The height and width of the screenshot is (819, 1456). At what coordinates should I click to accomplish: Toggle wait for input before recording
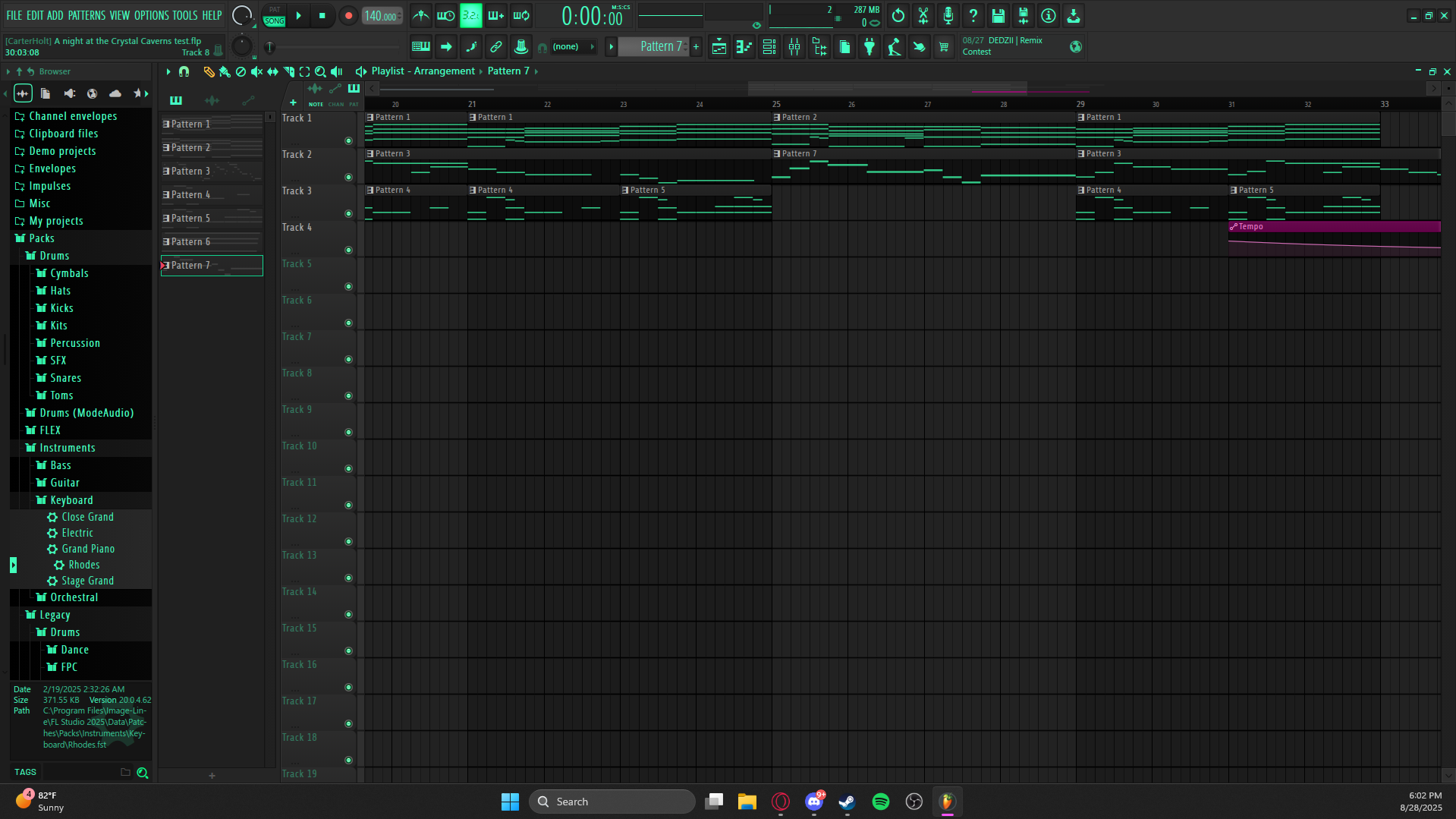(x=446, y=15)
